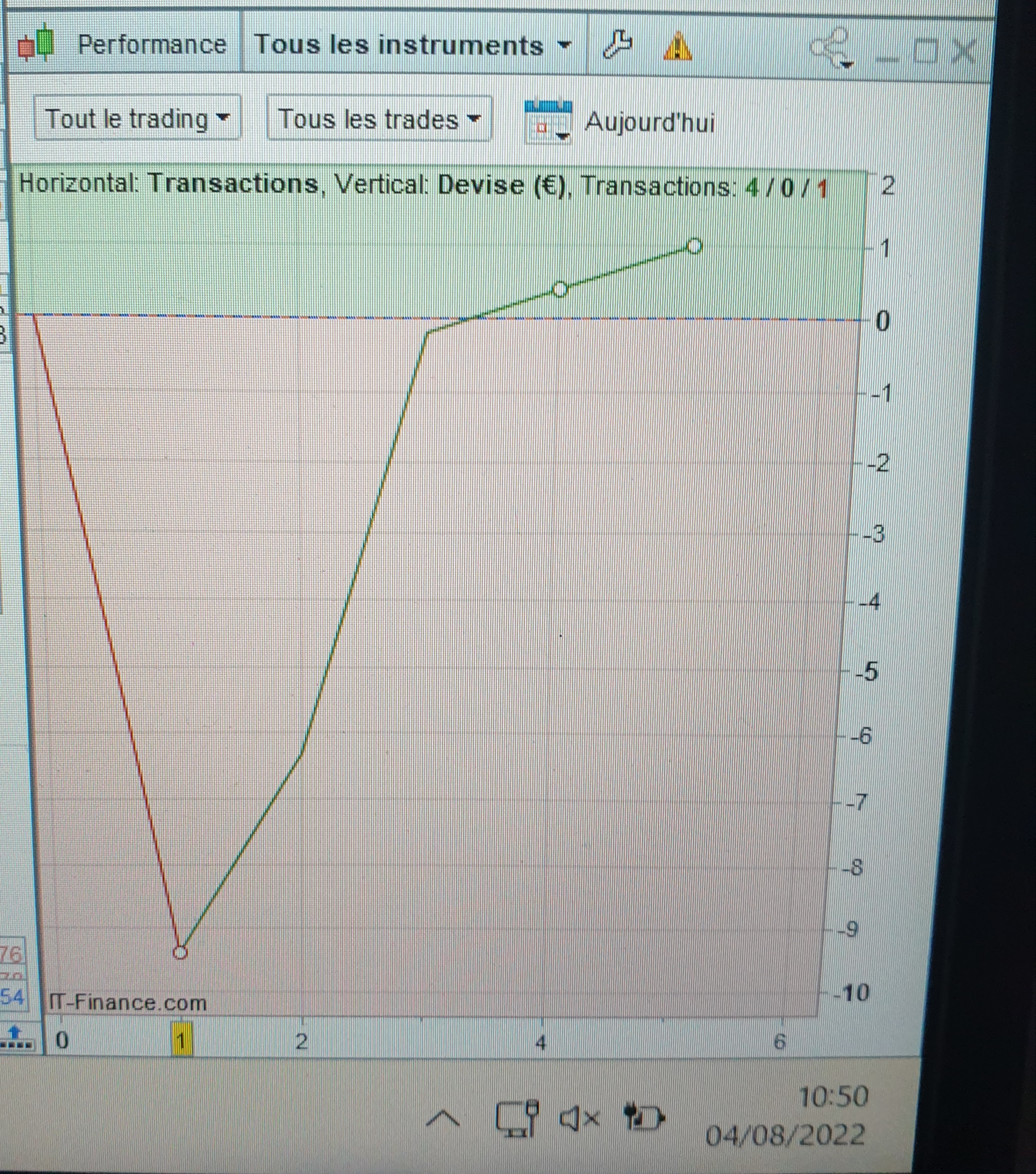Click the yellow warning triangle icon
Screen dimensions: 1036x1174
click(x=678, y=46)
